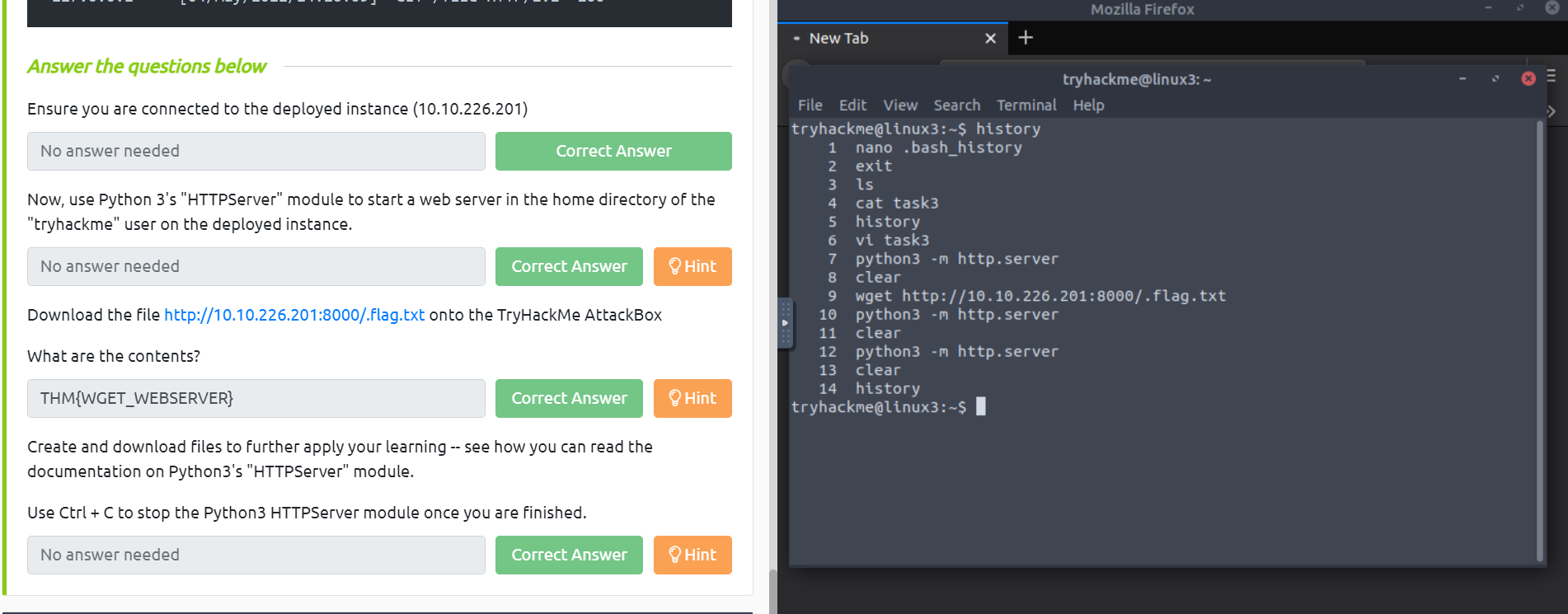Show Hint for the Ctrl + C question
Screen dimensions: 1568x614
pos(692,555)
